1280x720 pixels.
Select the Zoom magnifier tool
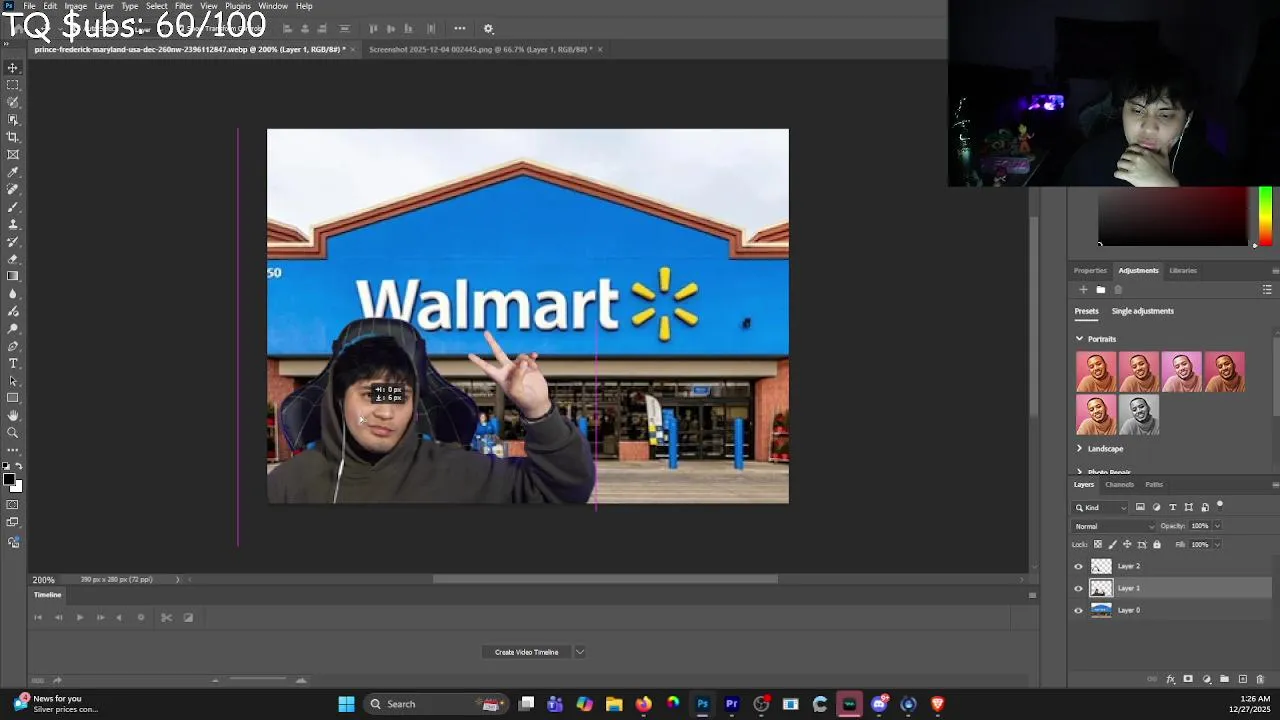pyautogui.click(x=13, y=433)
